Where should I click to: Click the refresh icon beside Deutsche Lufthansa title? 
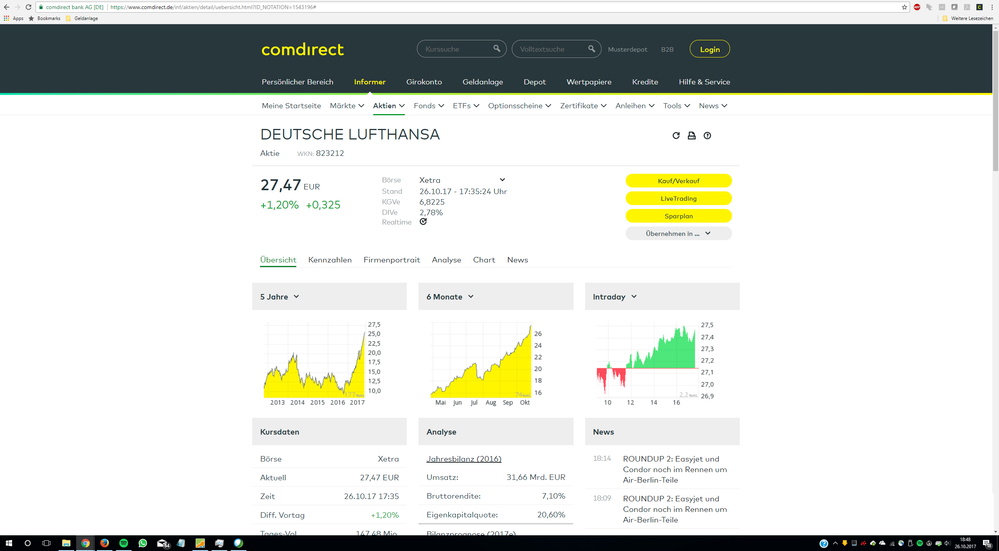[676, 136]
